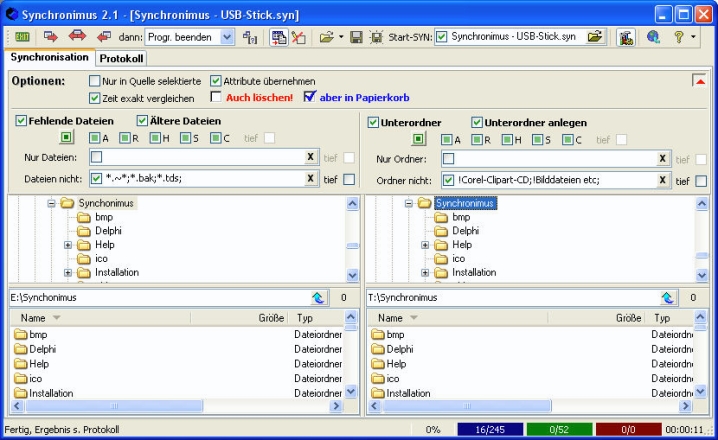Click the 'Nur Dateien' input field
718x440 pixels.
[x=200, y=158]
